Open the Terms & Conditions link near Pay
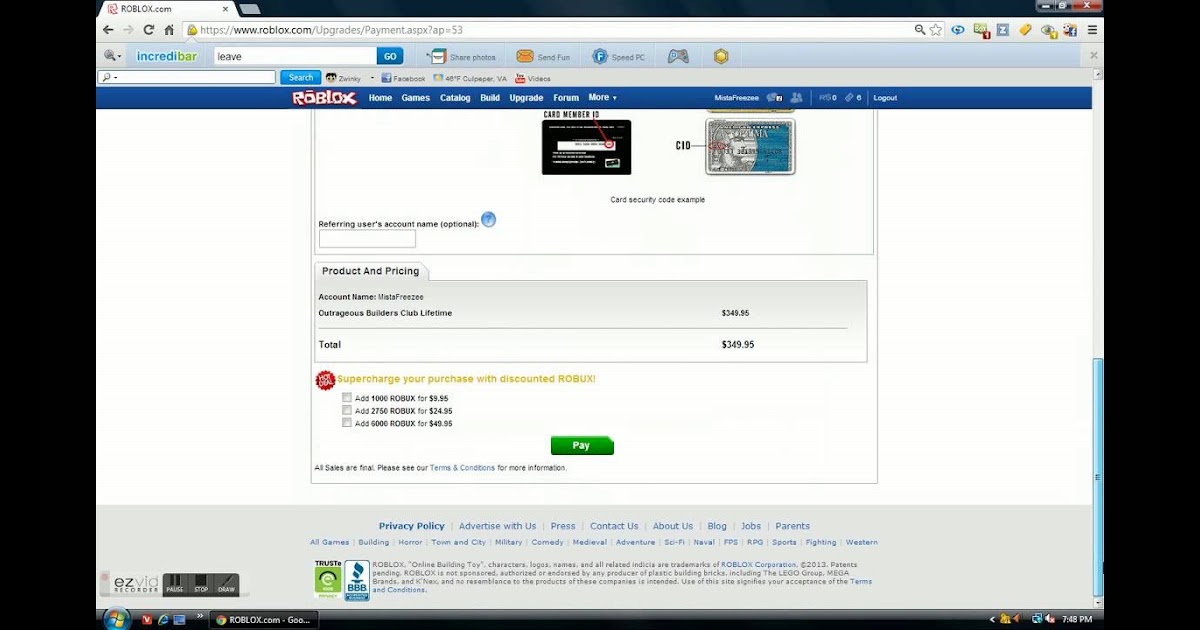This screenshot has height=630, width=1200. point(462,468)
